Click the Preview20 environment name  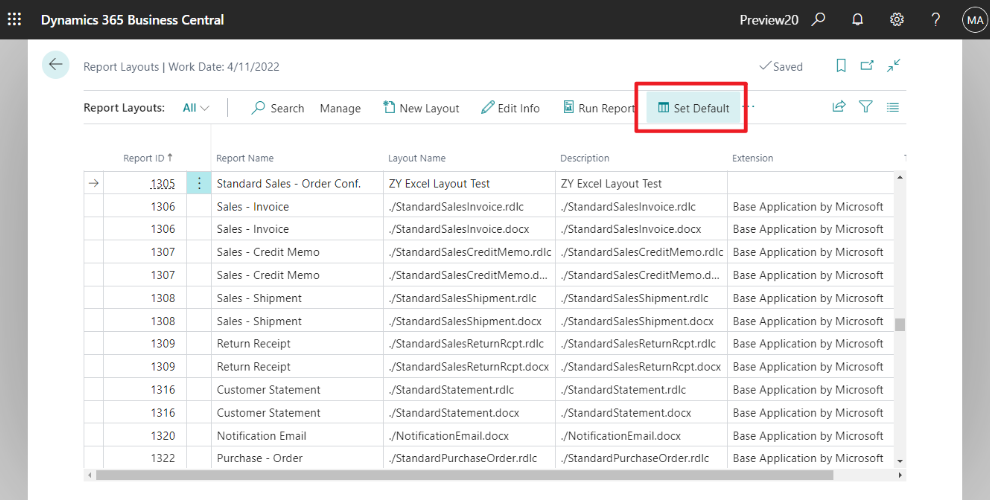(x=769, y=20)
